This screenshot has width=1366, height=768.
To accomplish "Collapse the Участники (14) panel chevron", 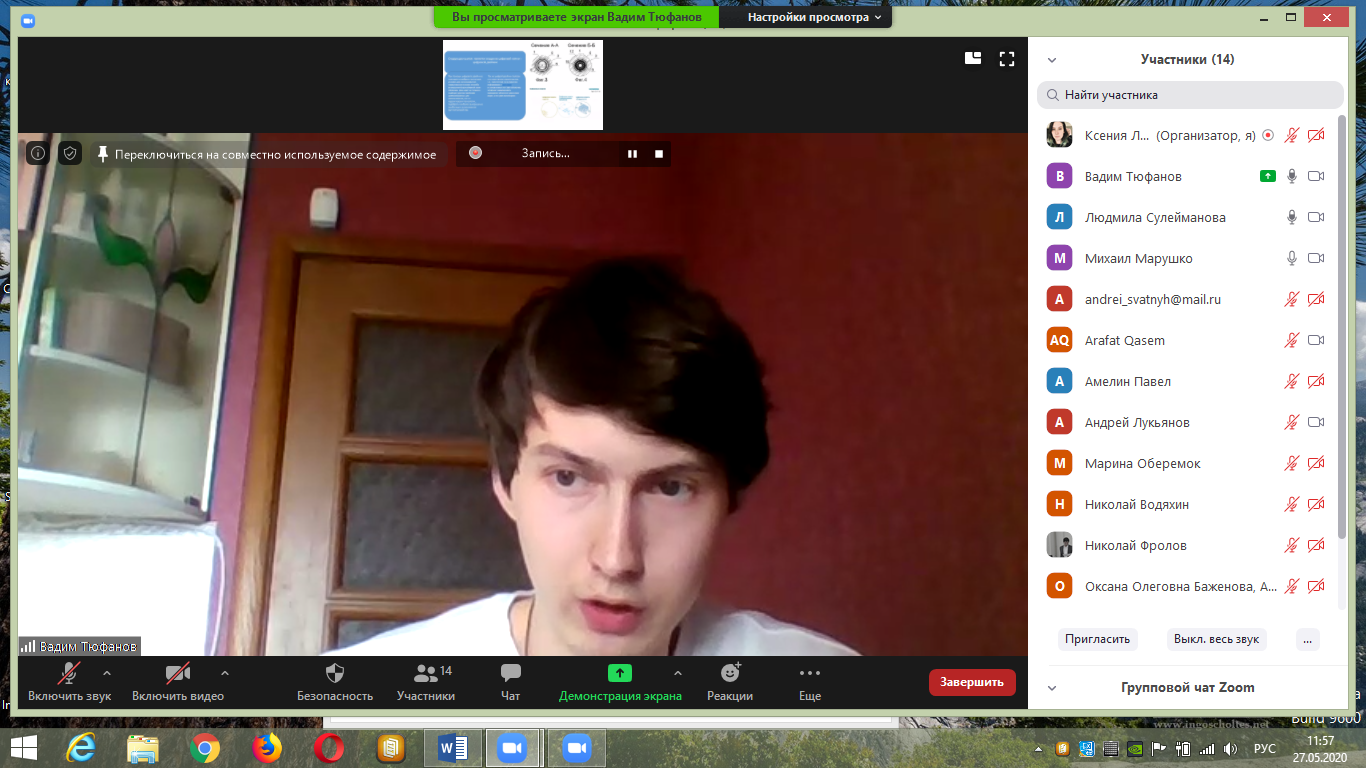I will pos(1052,60).
